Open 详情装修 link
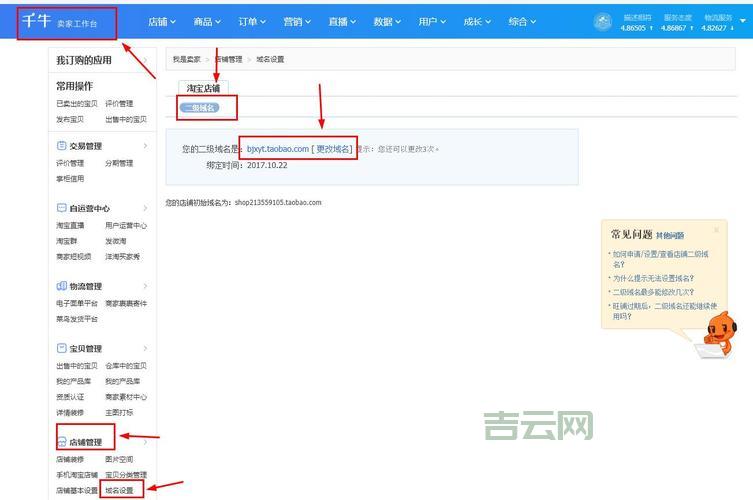 point(70,413)
